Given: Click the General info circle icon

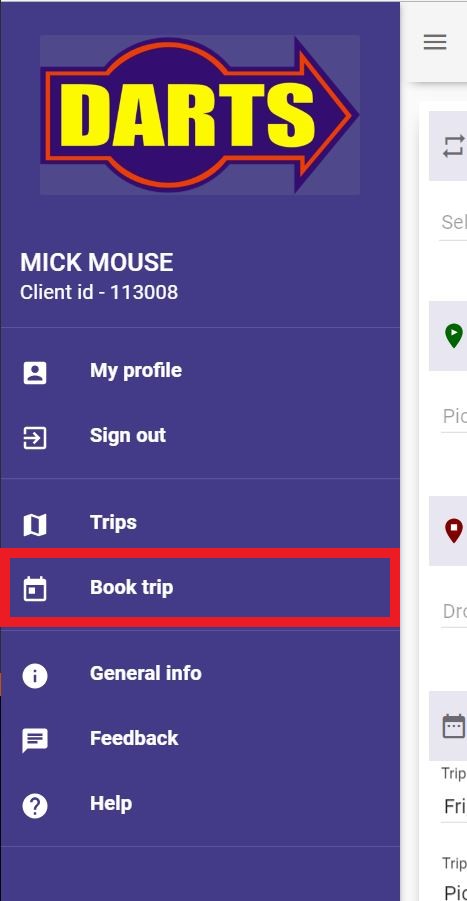Looking at the screenshot, I should pyautogui.click(x=35, y=675).
